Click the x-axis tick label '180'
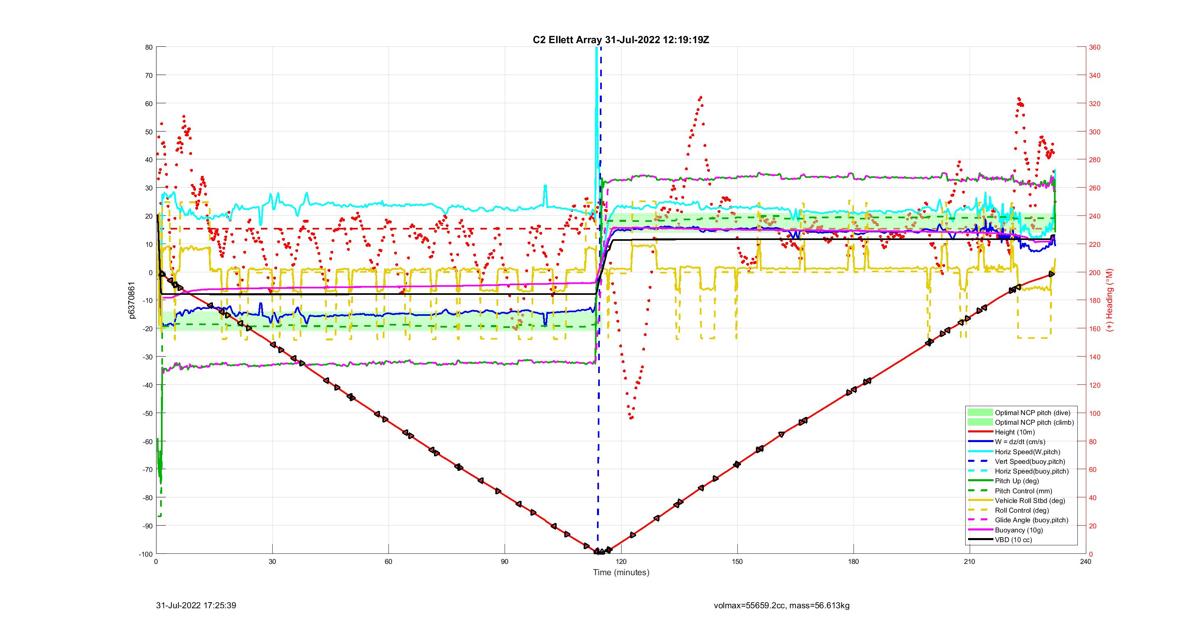Image resolution: width=1200 pixels, height=622 pixels. tap(853, 562)
